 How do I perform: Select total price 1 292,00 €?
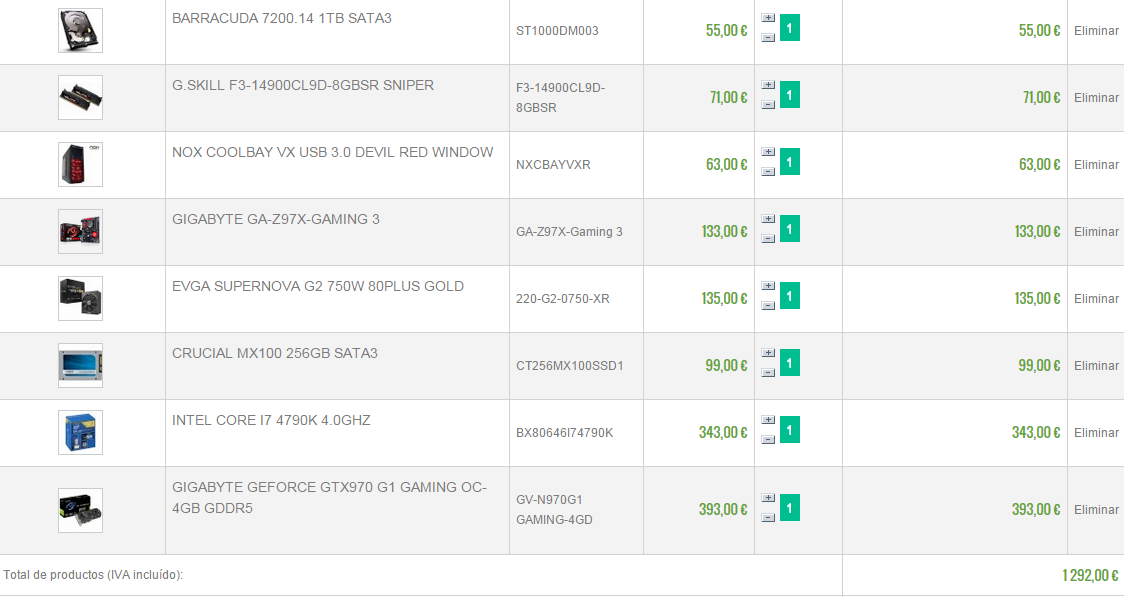[x=1090, y=575]
